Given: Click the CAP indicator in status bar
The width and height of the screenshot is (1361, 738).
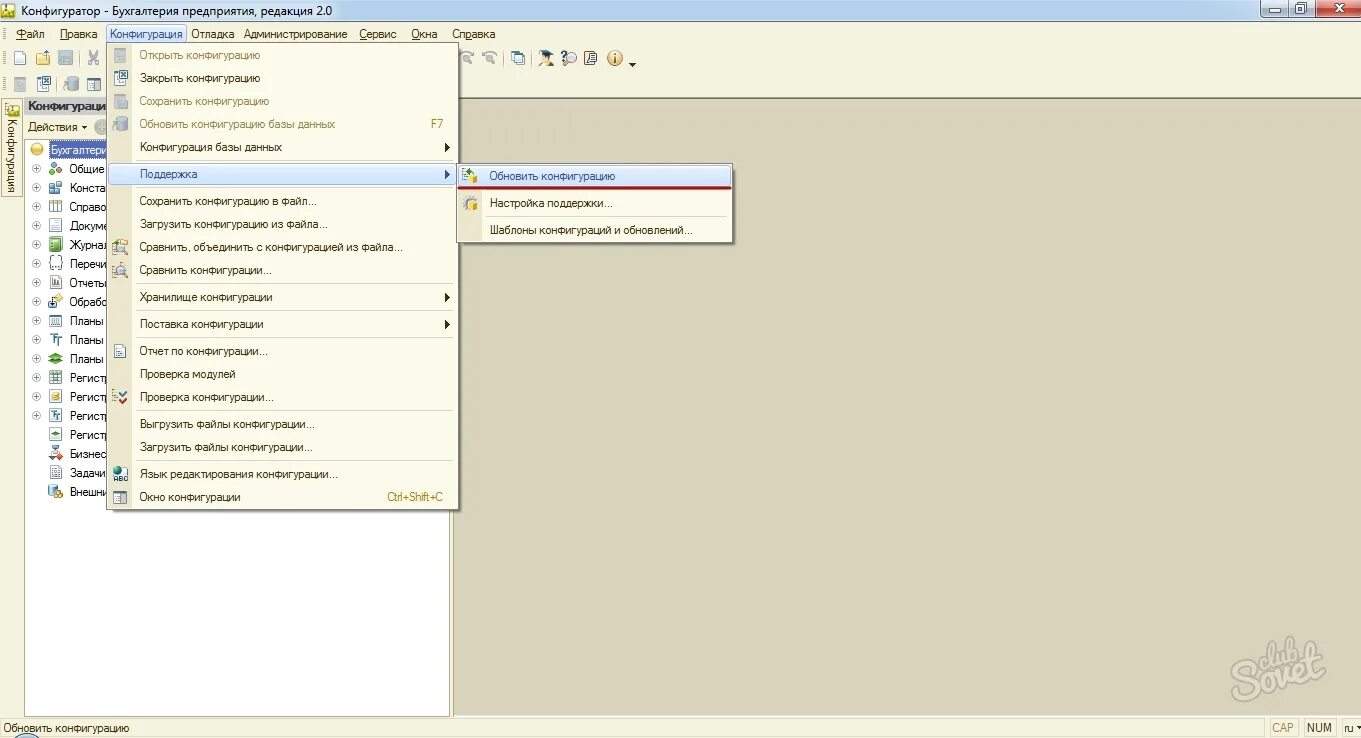Looking at the screenshot, I should [x=1283, y=728].
